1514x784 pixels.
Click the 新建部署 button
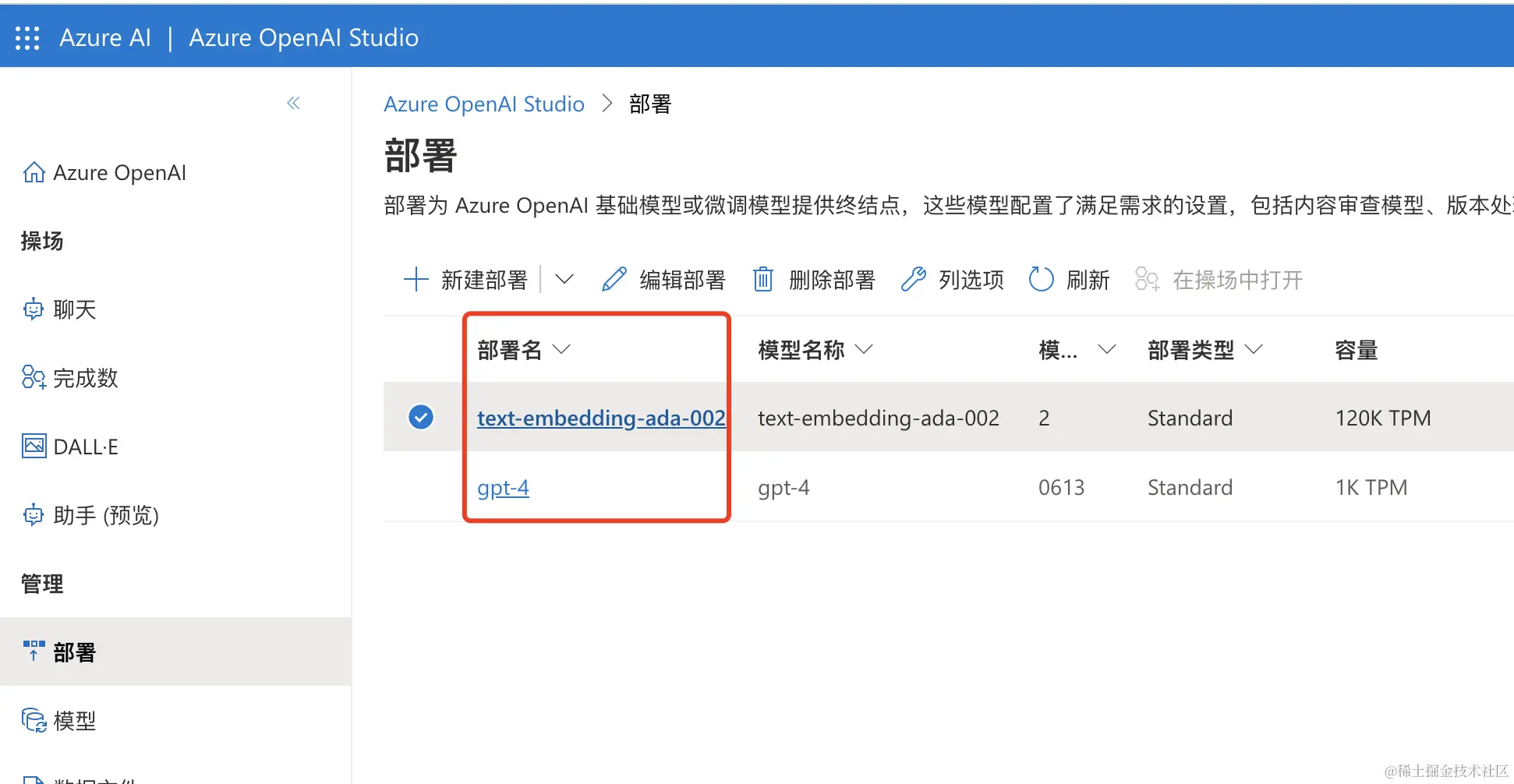click(x=465, y=279)
